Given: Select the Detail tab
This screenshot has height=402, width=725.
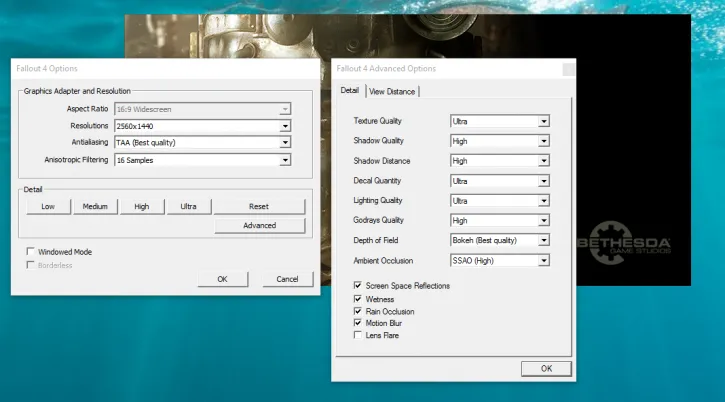Looking at the screenshot, I should [x=350, y=91].
